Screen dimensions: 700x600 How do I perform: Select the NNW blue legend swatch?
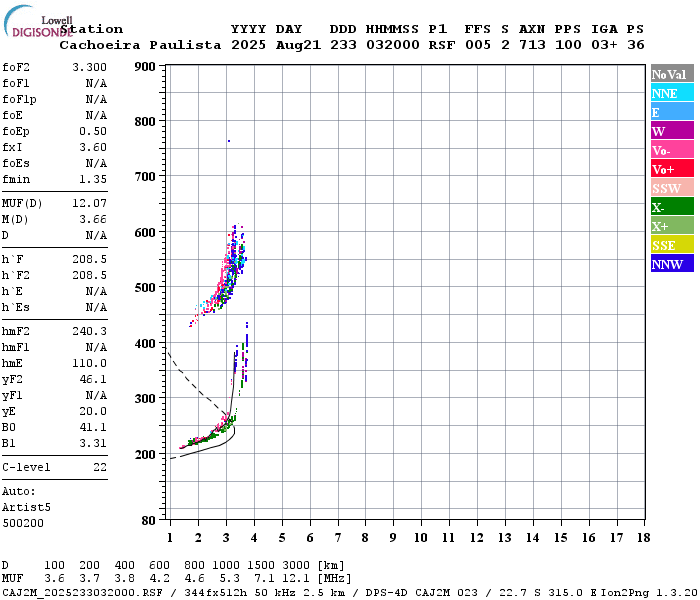coord(672,263)
